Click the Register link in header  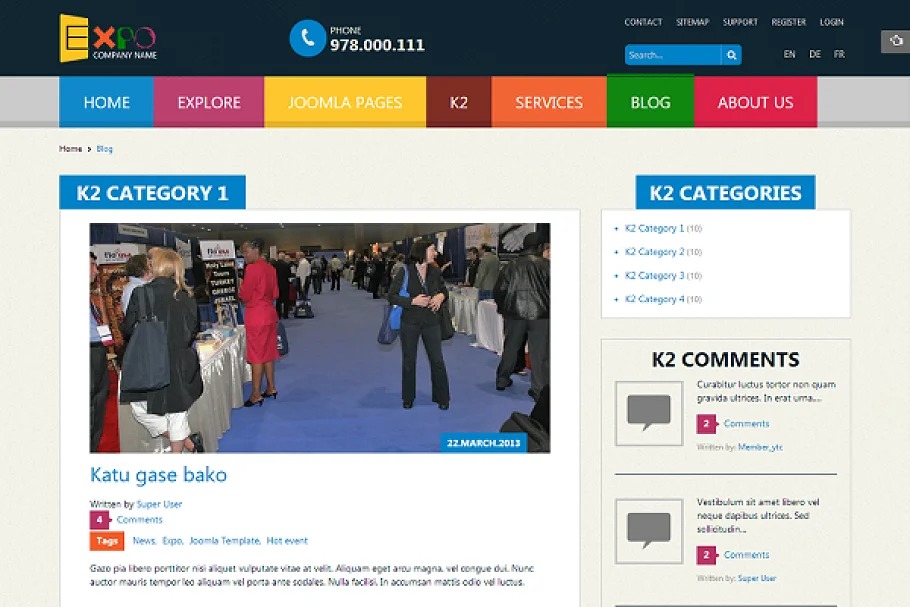(788, 22)
